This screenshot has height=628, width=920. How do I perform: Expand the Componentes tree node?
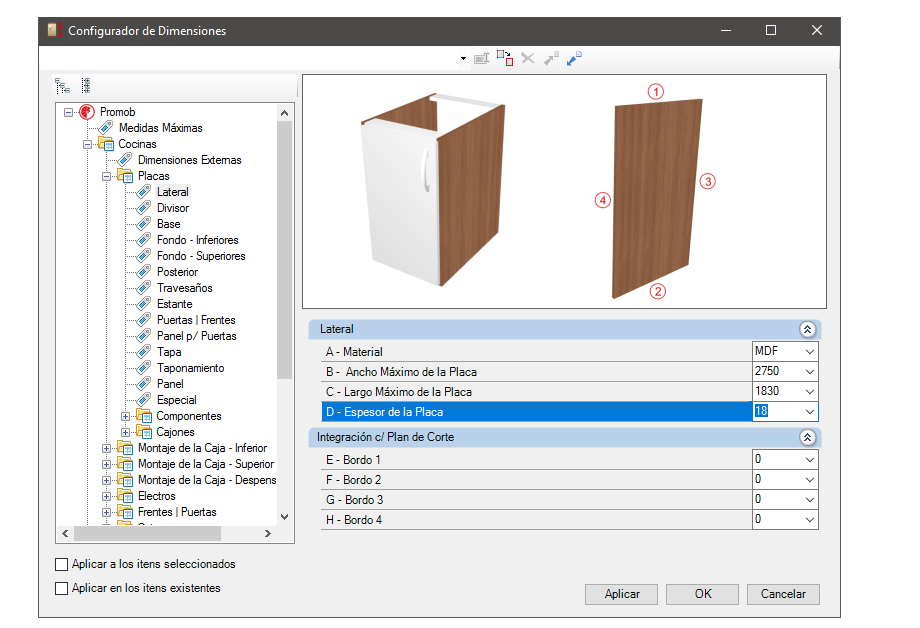[x=125, y=416]
